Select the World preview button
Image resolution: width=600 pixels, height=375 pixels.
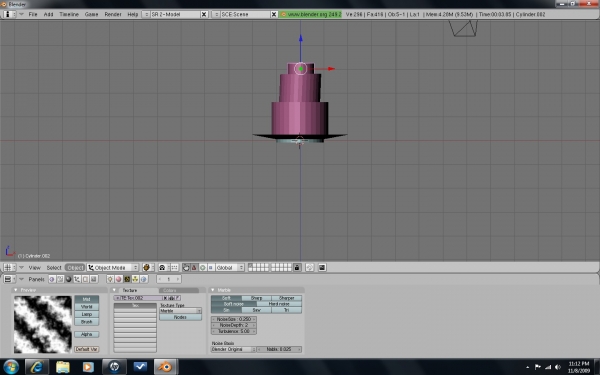(x=86, y=307)
